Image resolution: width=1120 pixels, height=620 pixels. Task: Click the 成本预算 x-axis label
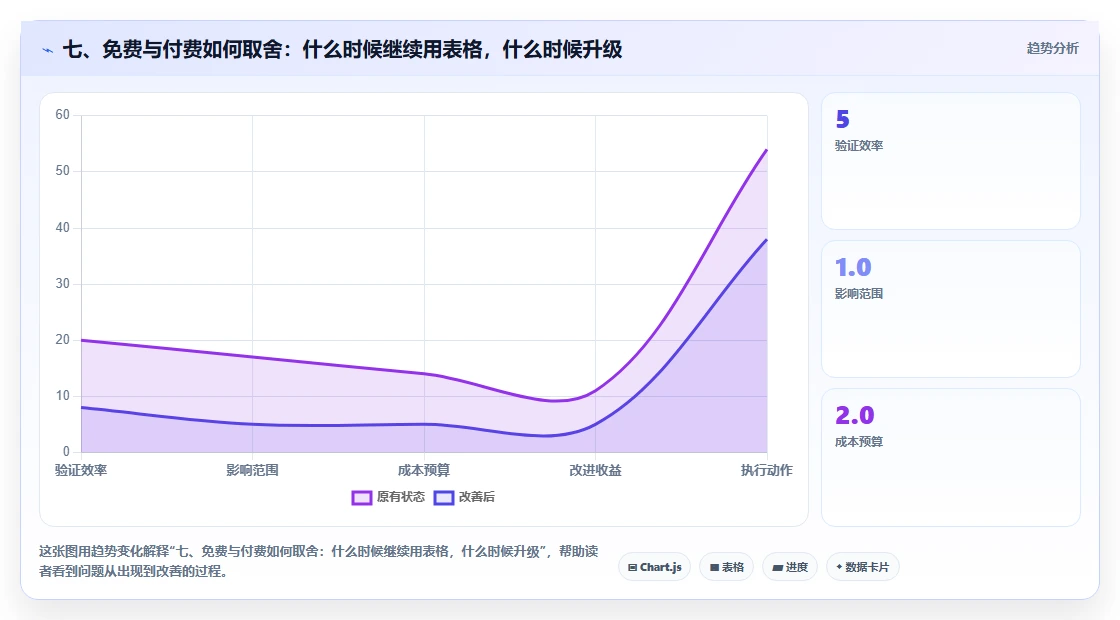click(424, 470)
